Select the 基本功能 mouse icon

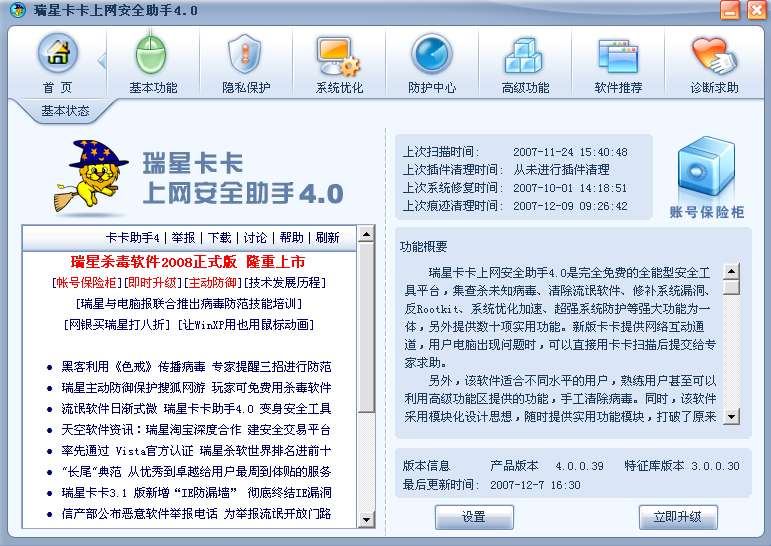151,53
